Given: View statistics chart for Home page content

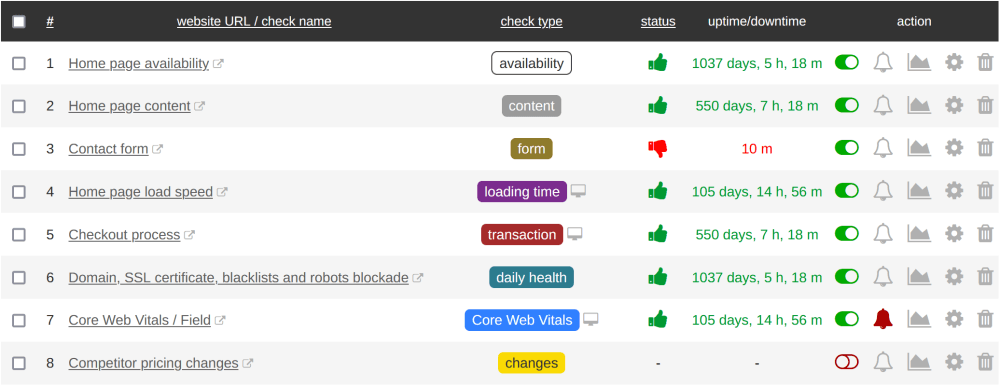Looking at the screenshot, I should coord(919,105).
